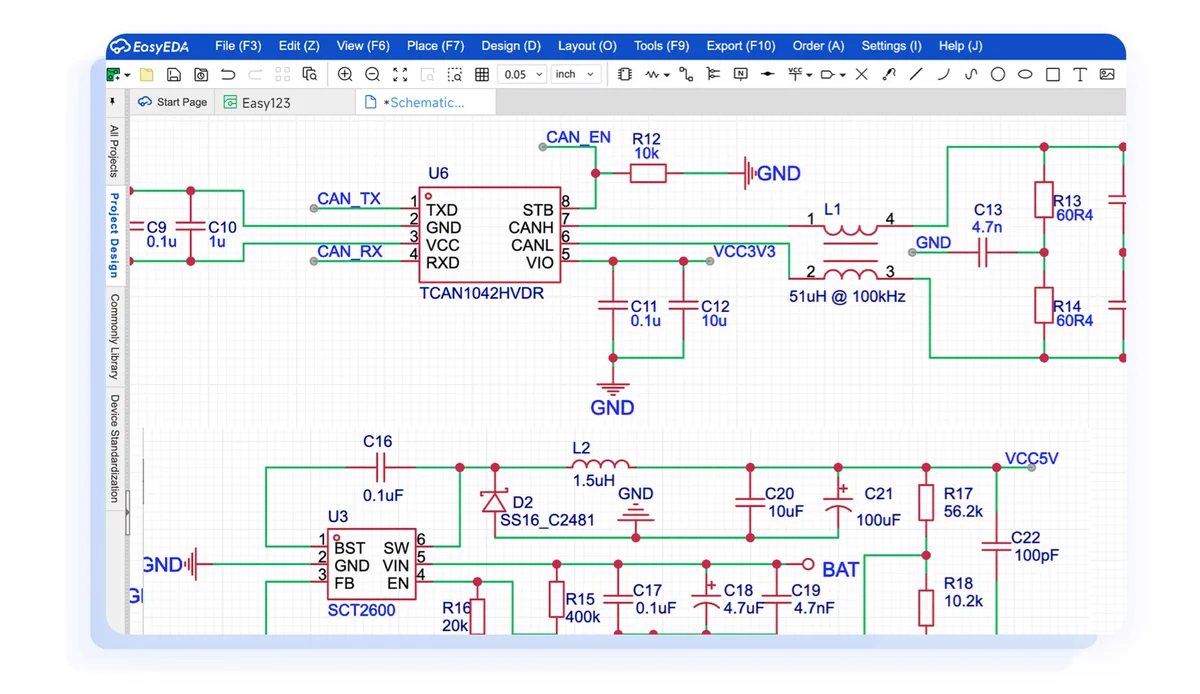Screen dimensions: 1200x694
Task: Select the pin drawing tool
Action: pyautogui.click(x=889, y=74)
